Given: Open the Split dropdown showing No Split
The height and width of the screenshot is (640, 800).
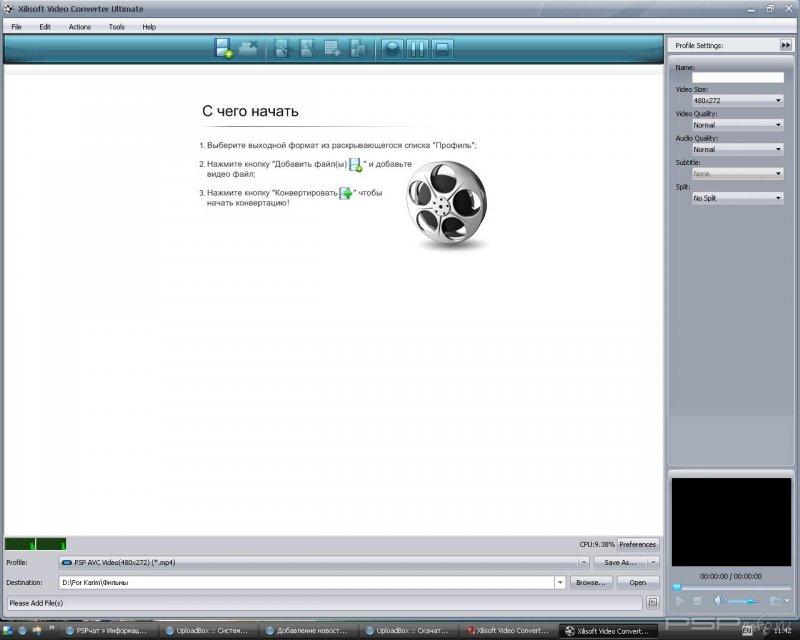Looking at the screenshot, I should [x=738, y=198].
